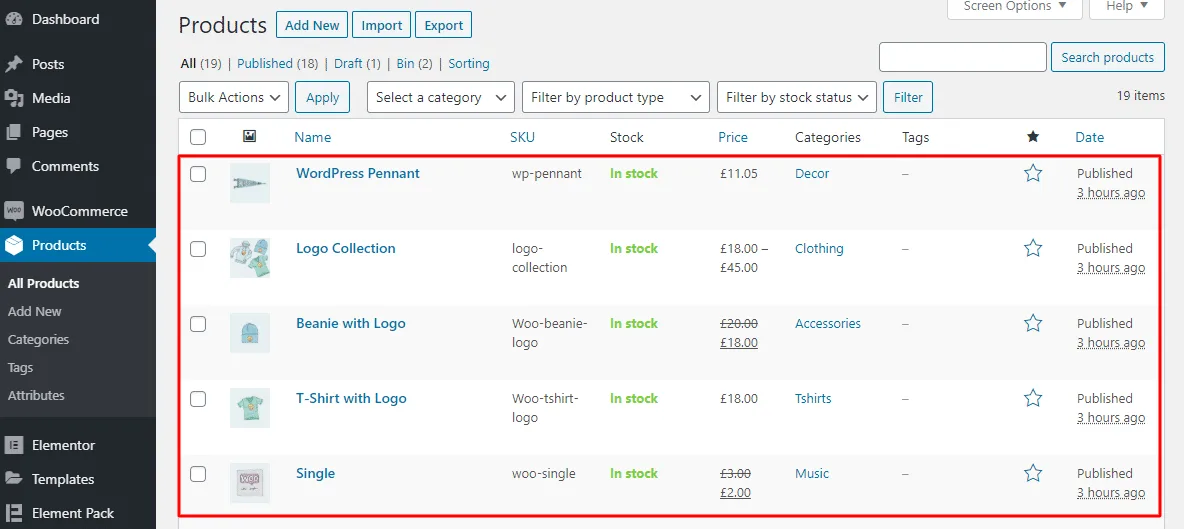1184x529 pixels.
Task: Open Tags submenu item
Action: coord(20,368)
